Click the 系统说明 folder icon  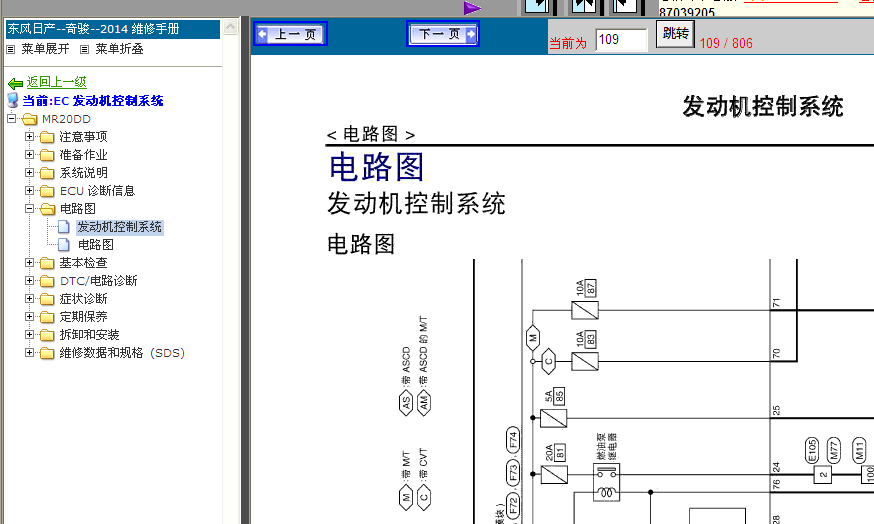47,173
